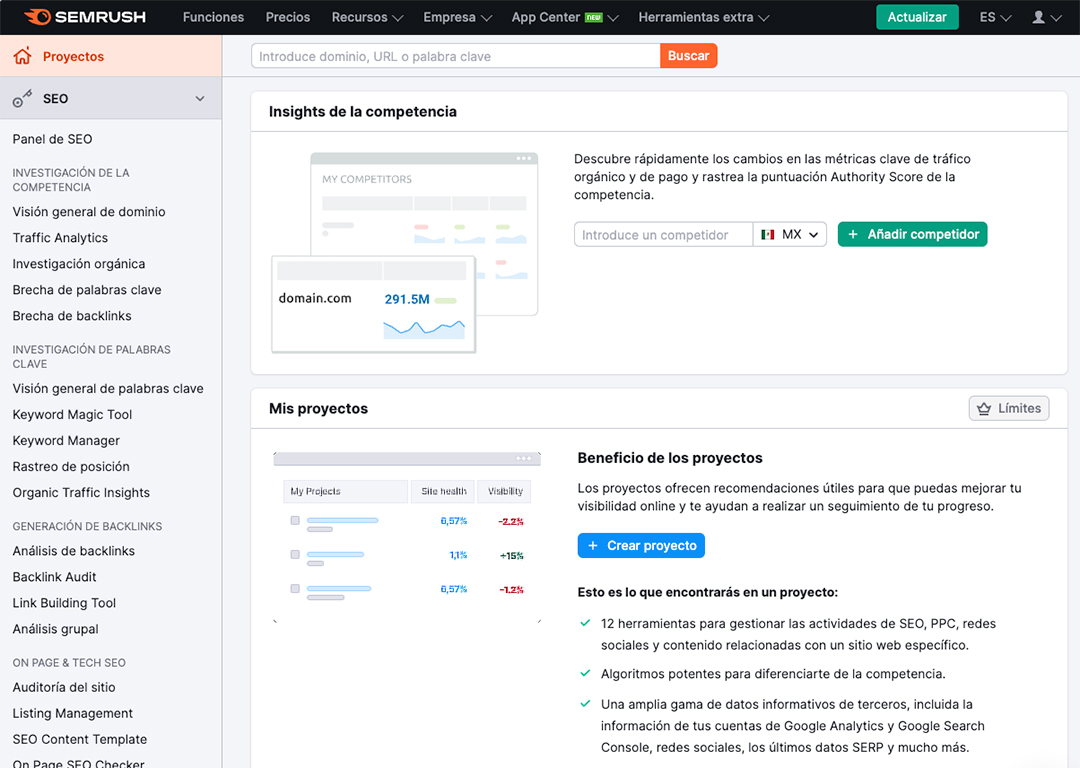
Task: Open SEO Content Template
Action: click(x=80, y=740)
